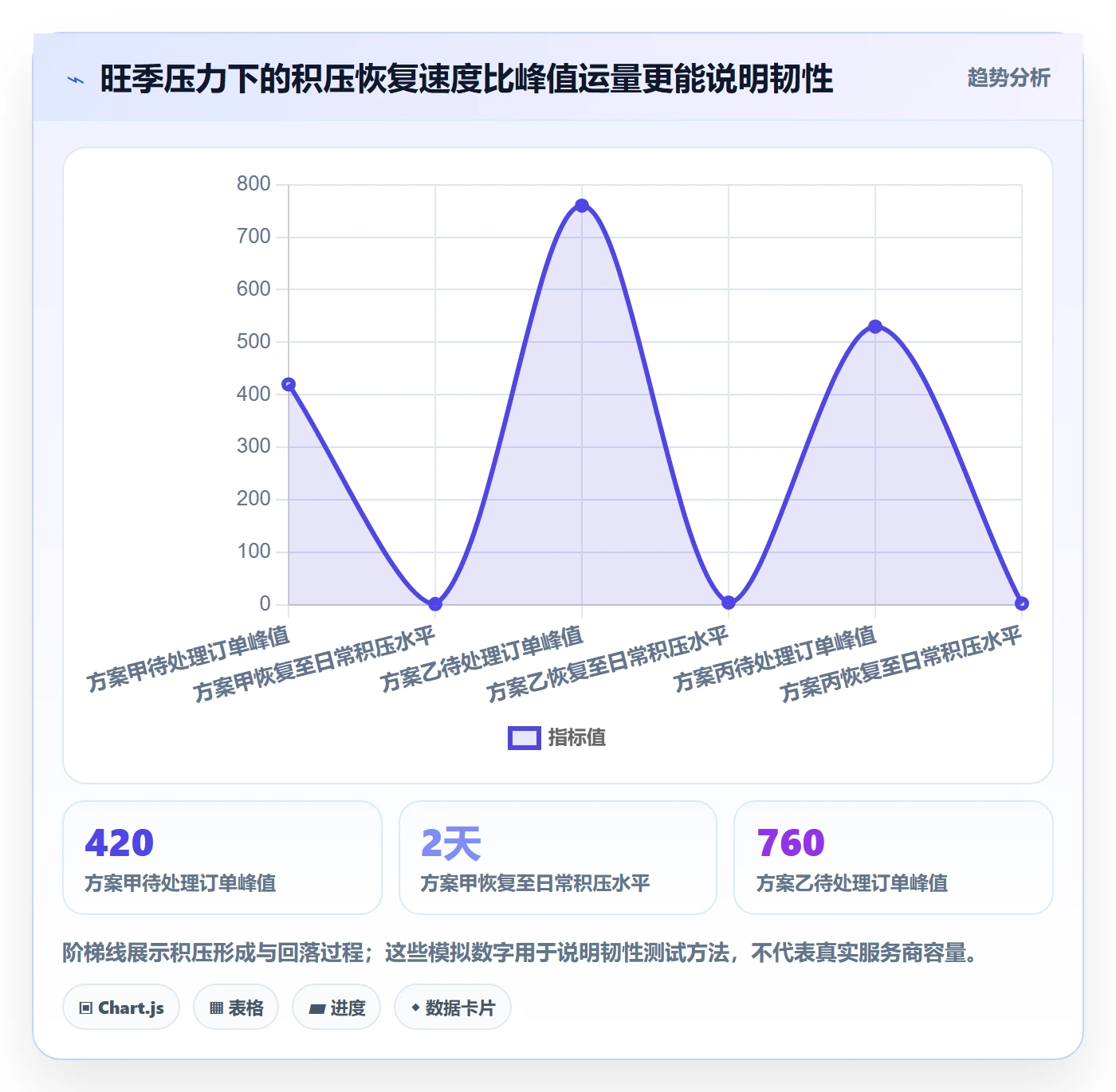The height and width of the screenshot is (1092, 1116).
Task: Click the x-axis label 方案丙待处理订单峰值
Action: [775, 659]
